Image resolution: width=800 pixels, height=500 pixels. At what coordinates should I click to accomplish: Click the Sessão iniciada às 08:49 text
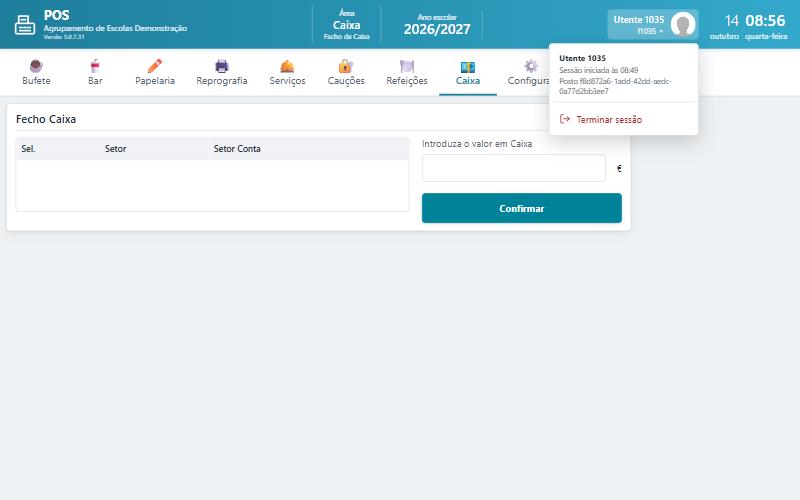point(598,70)
